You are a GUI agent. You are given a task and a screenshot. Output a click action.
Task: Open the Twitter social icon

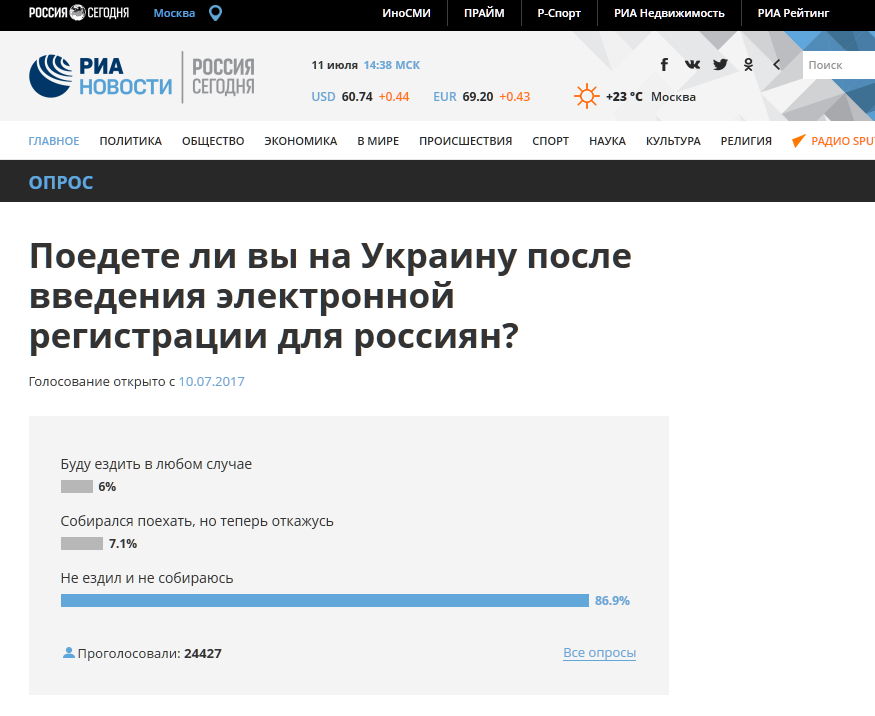click(720, 63)
